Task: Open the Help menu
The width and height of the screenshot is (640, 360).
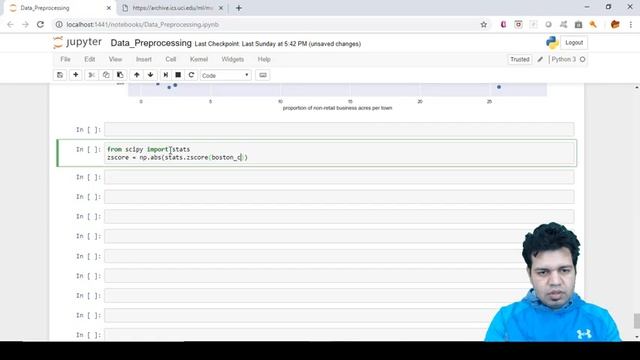Action: pos(264,59)
